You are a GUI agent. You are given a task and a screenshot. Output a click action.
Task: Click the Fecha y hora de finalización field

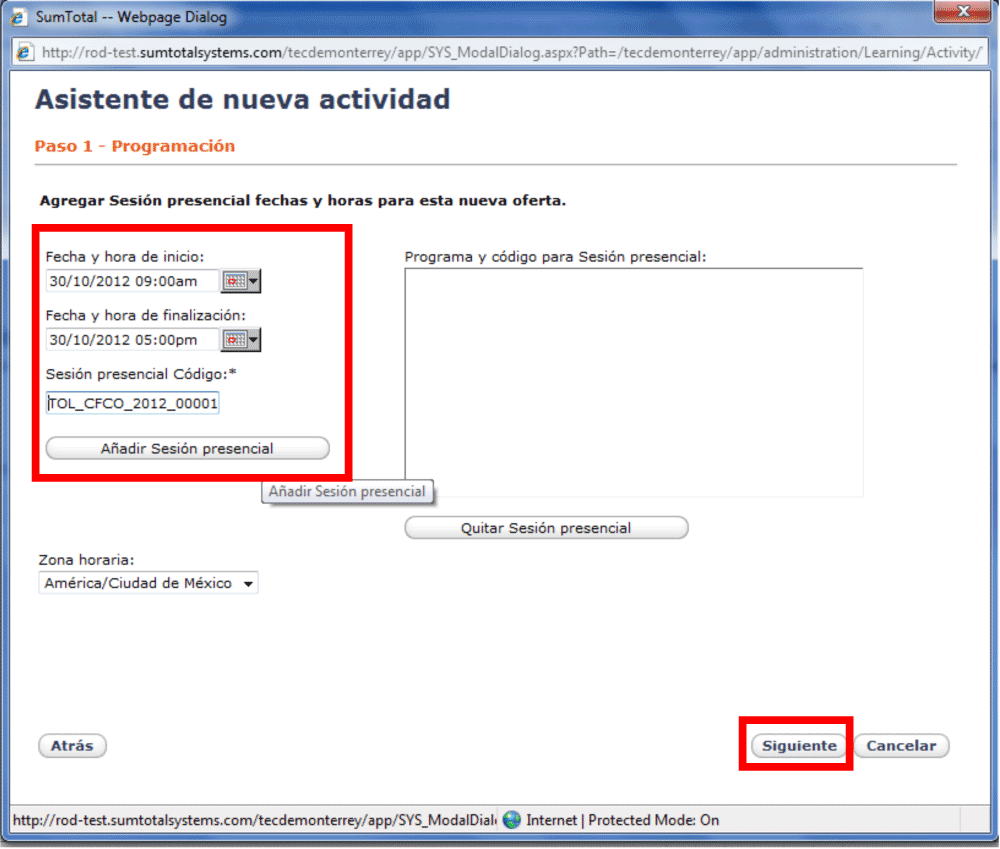tap(132, 340)
